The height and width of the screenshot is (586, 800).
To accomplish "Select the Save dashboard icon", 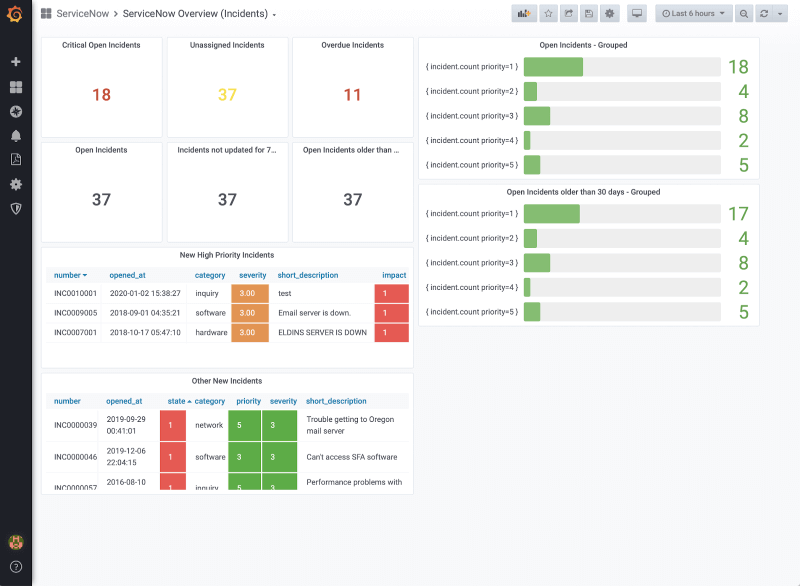I will pos(591,13).
